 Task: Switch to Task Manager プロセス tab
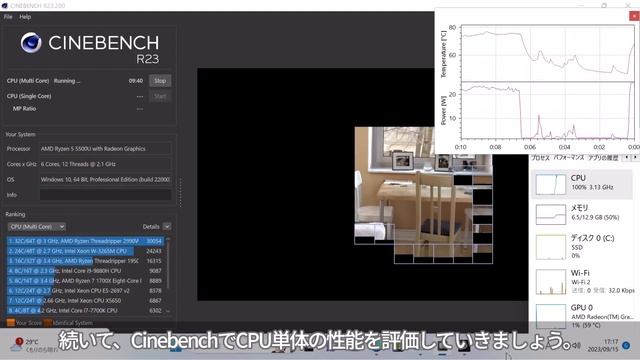click(x=540, y=158)
